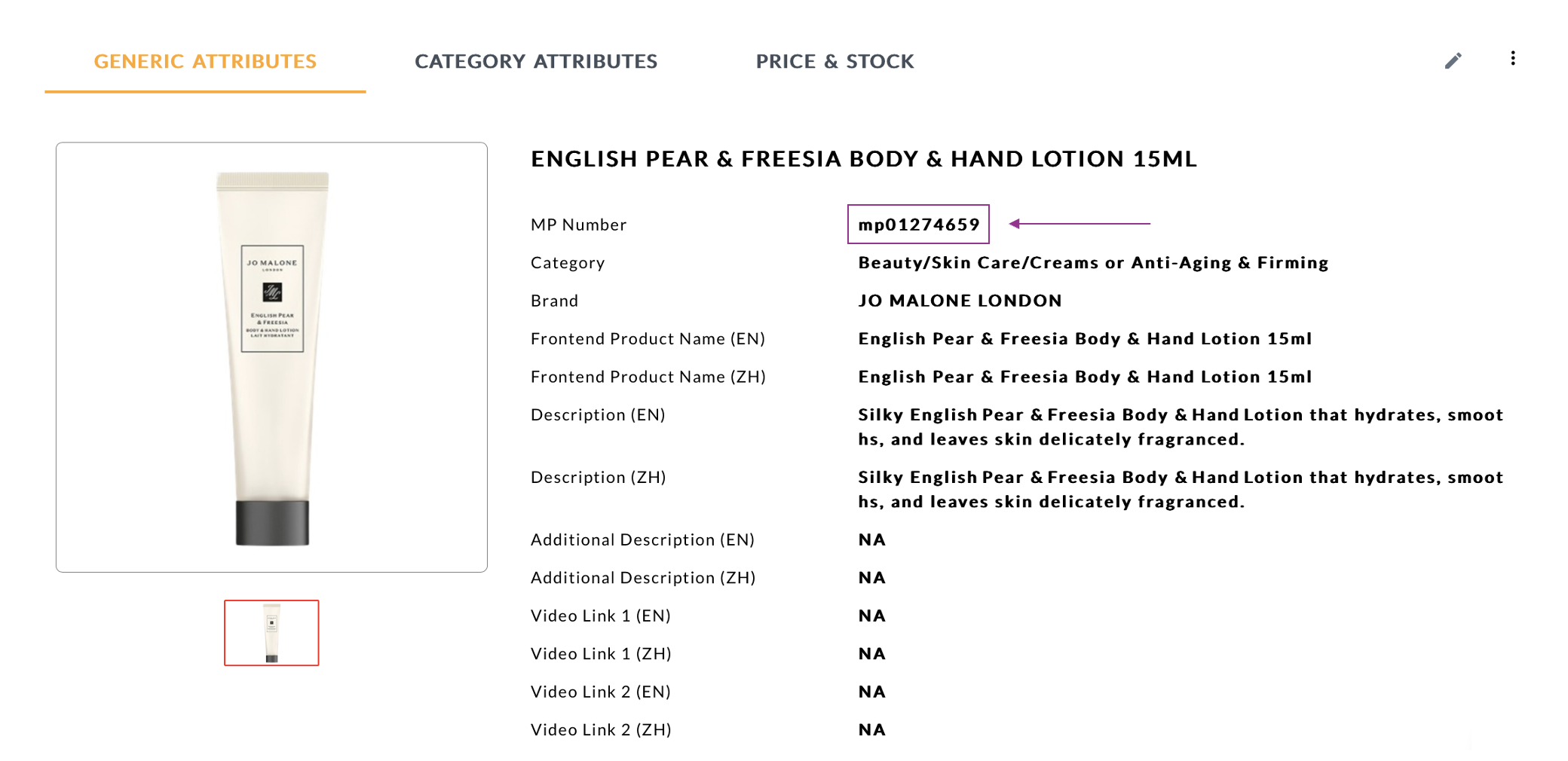Click the Frontend Product Name (ZH) value

pos(1084,377)
